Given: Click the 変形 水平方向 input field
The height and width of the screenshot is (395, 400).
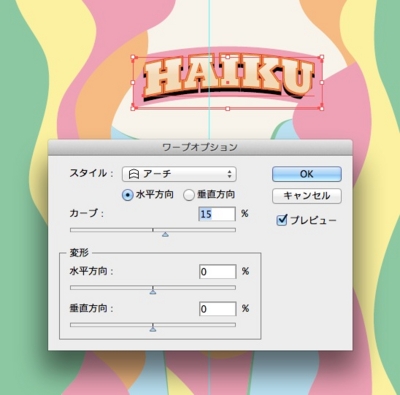Looking at the screenshot, I should (218, 272).
